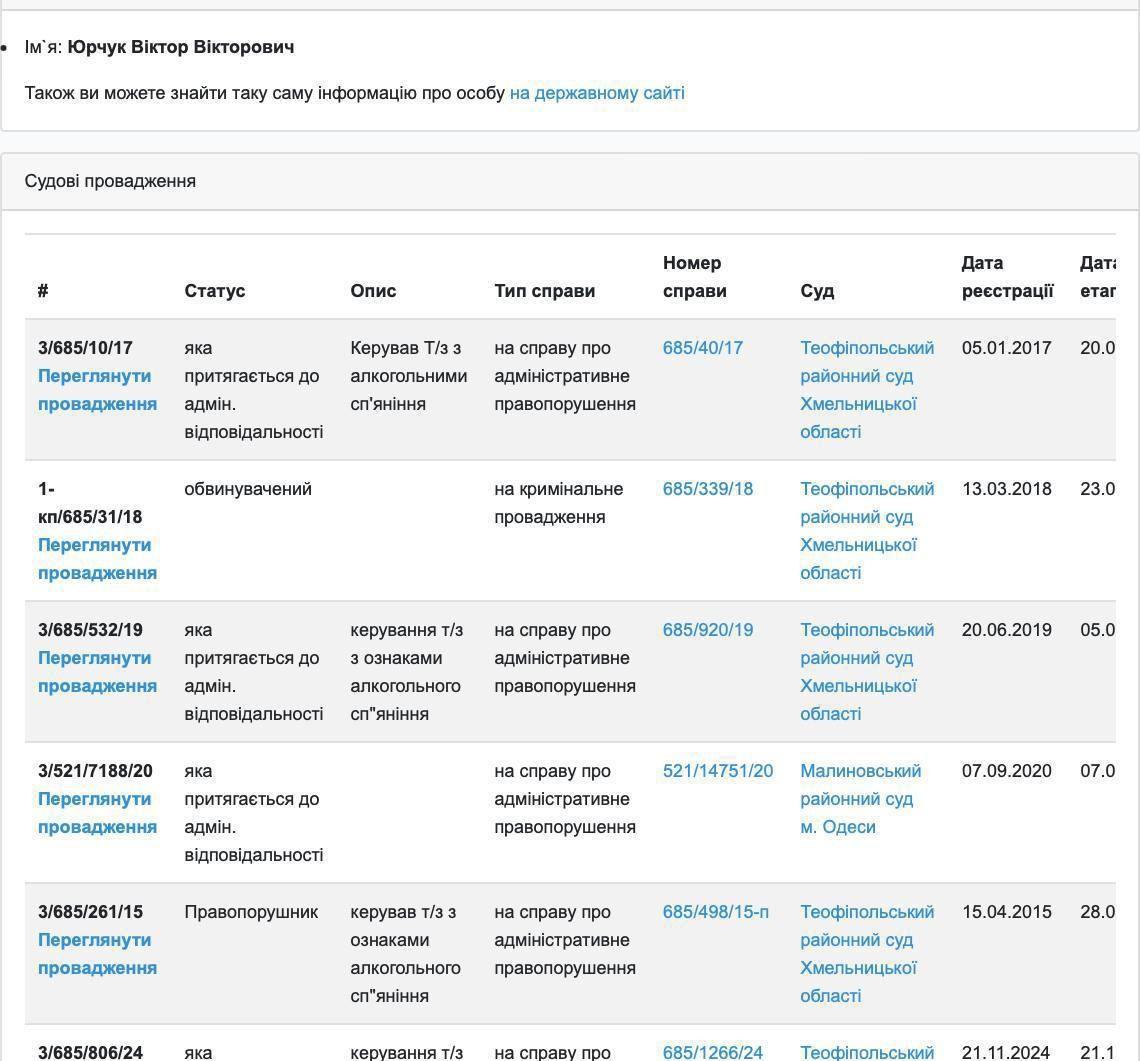The image size is (1140, 1061).
Task: Open case number 521/14751/20
Action: click(x=718, y=771)
